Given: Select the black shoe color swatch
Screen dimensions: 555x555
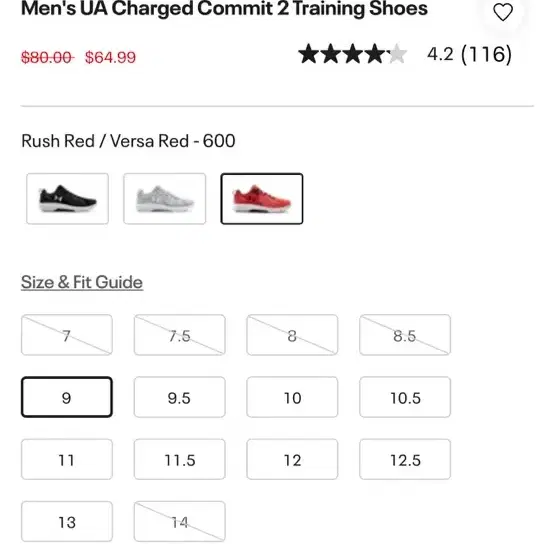Looking at the screenshot, I should (x=67, y=199).
